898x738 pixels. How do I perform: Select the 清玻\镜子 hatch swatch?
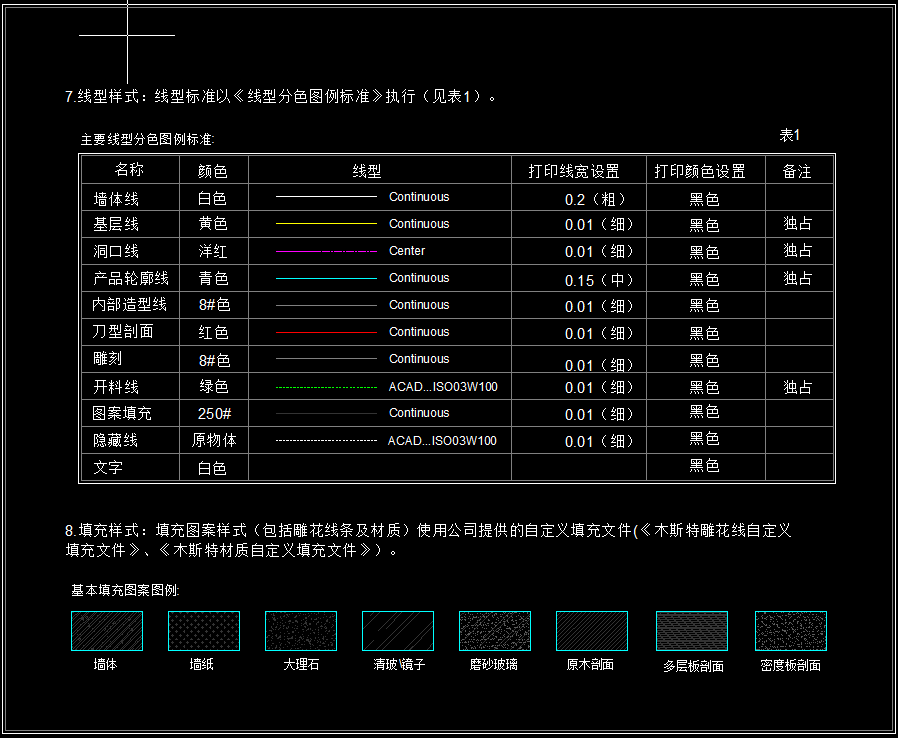398,631
